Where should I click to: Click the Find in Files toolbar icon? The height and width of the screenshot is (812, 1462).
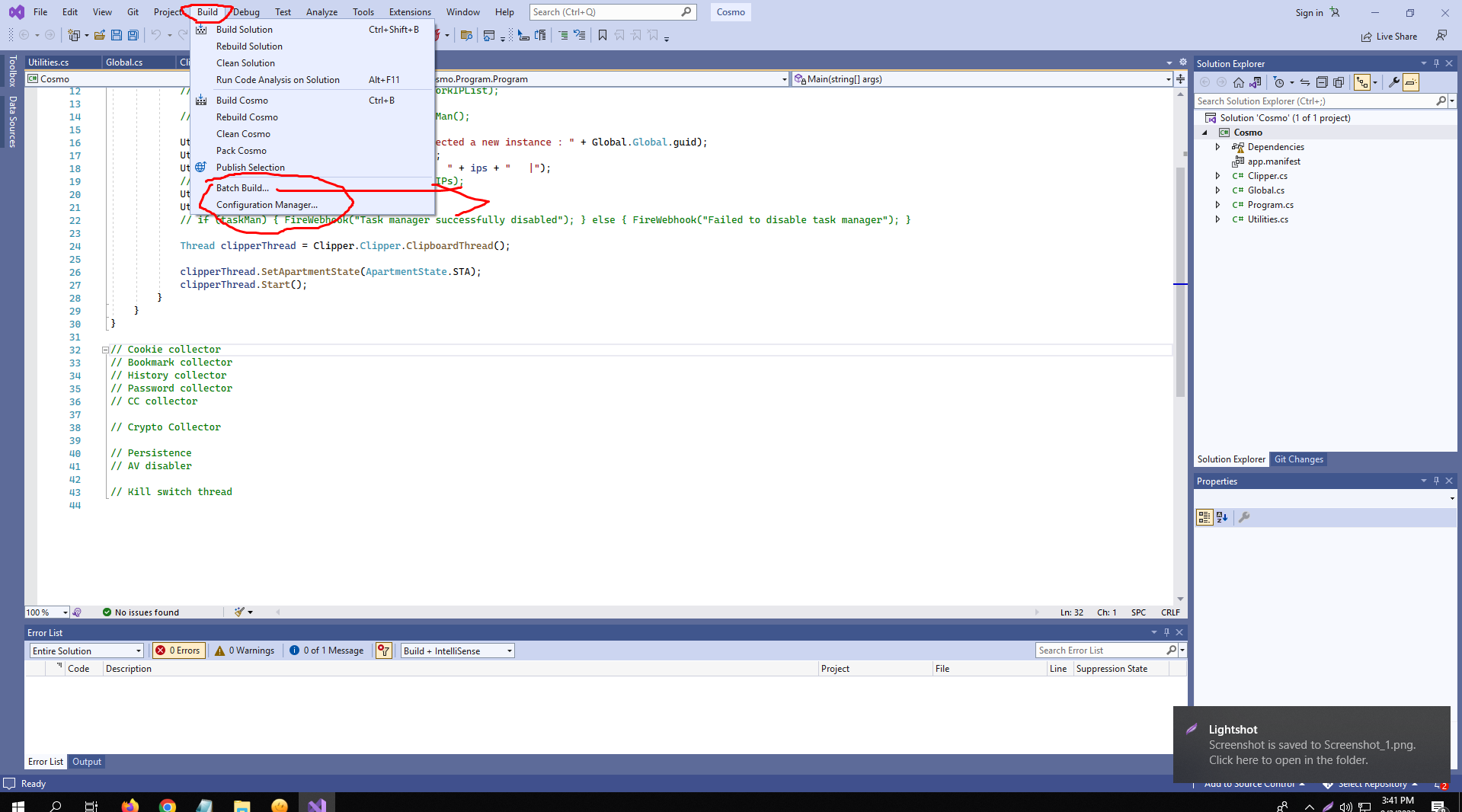point(467,35)
